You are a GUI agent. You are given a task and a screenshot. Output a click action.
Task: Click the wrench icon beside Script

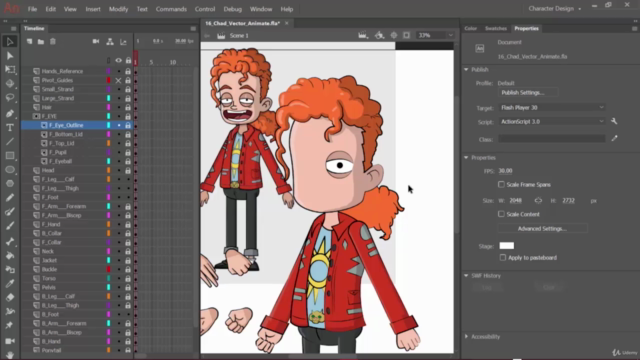click(614, 121)
